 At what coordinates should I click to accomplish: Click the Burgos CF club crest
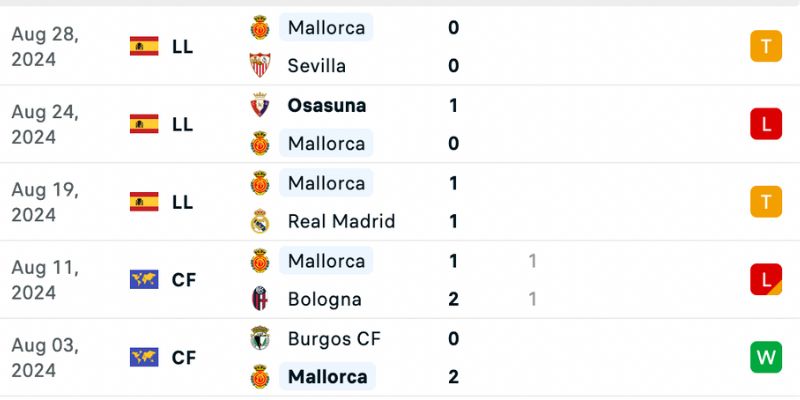pyautogui.click(x=260, y=338)
